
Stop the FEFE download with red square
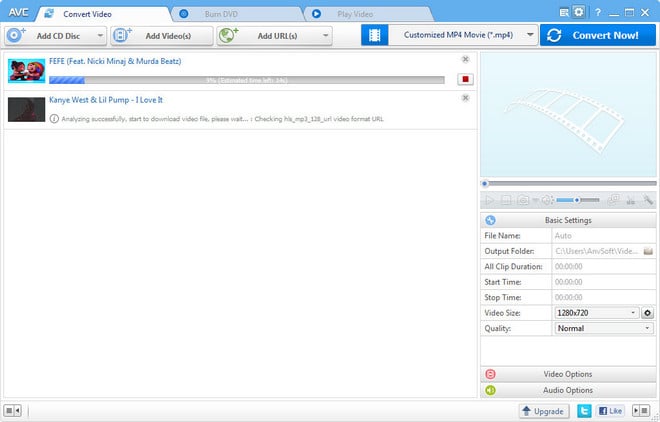[x=465, y=79]
